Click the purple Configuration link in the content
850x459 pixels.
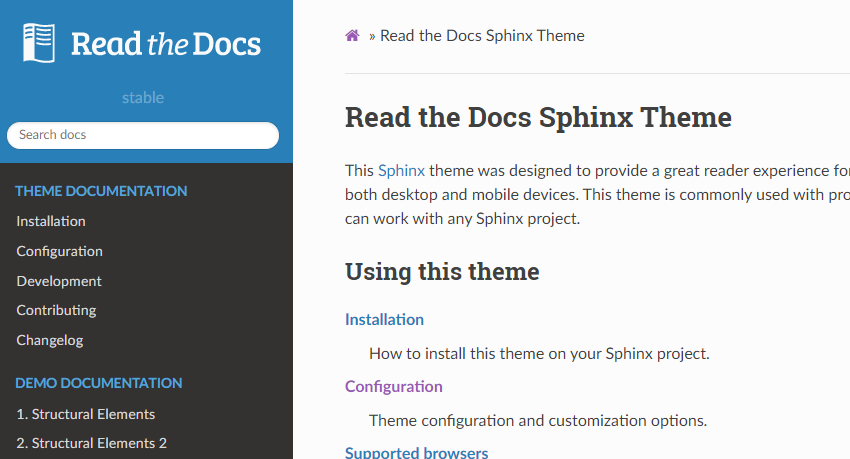coord(394,387)
